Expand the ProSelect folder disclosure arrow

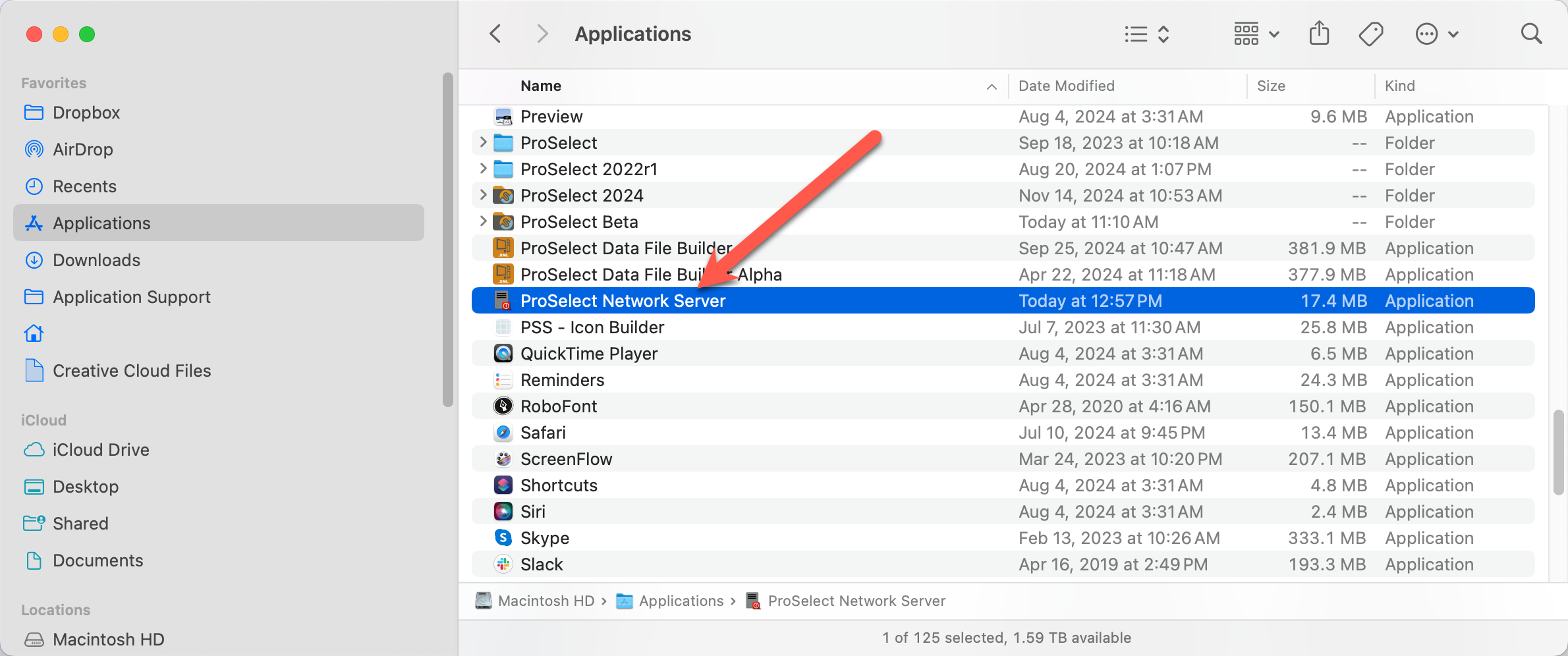(x=483, y=142)
